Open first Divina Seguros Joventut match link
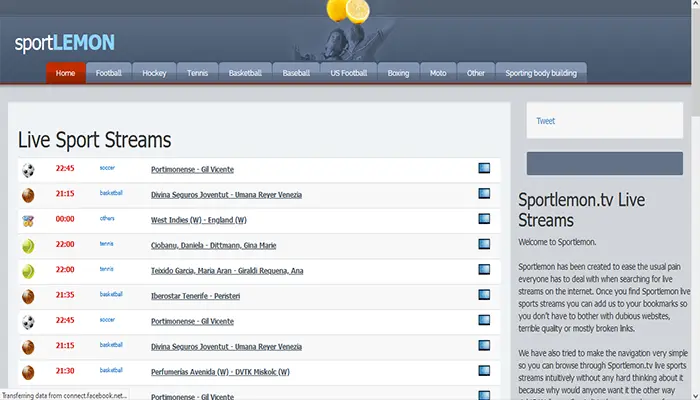 (226, 195)
